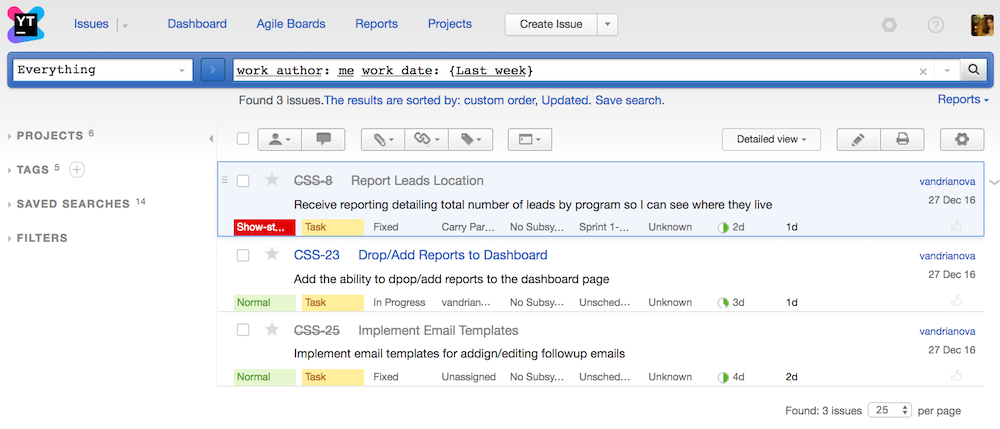Viewport: 1000px width, 429px height.
Task: Open the search history dropdown arrow
Action: click(x=947, y=71)
